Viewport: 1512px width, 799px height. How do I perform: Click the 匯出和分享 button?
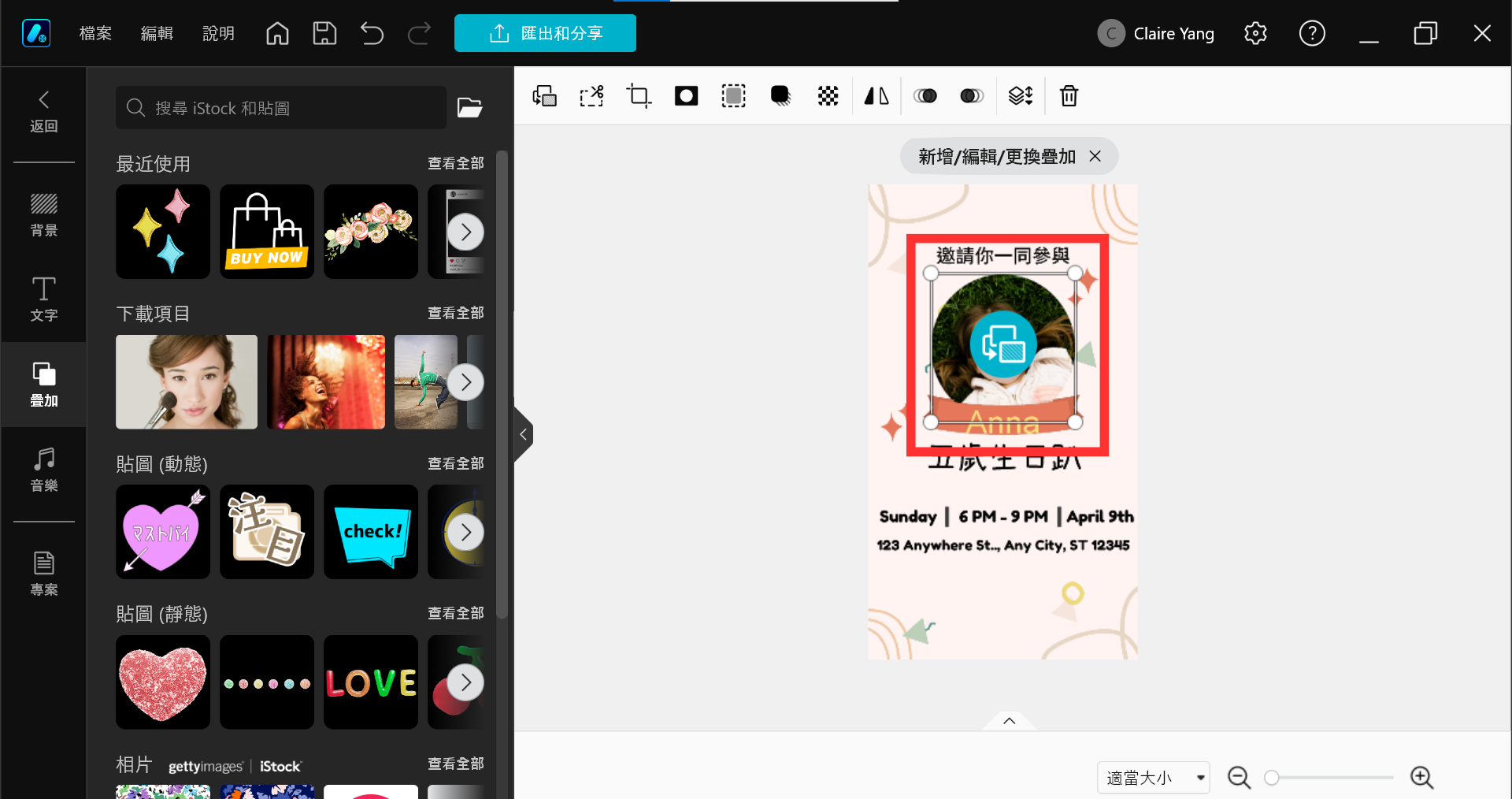click(545, 33)
